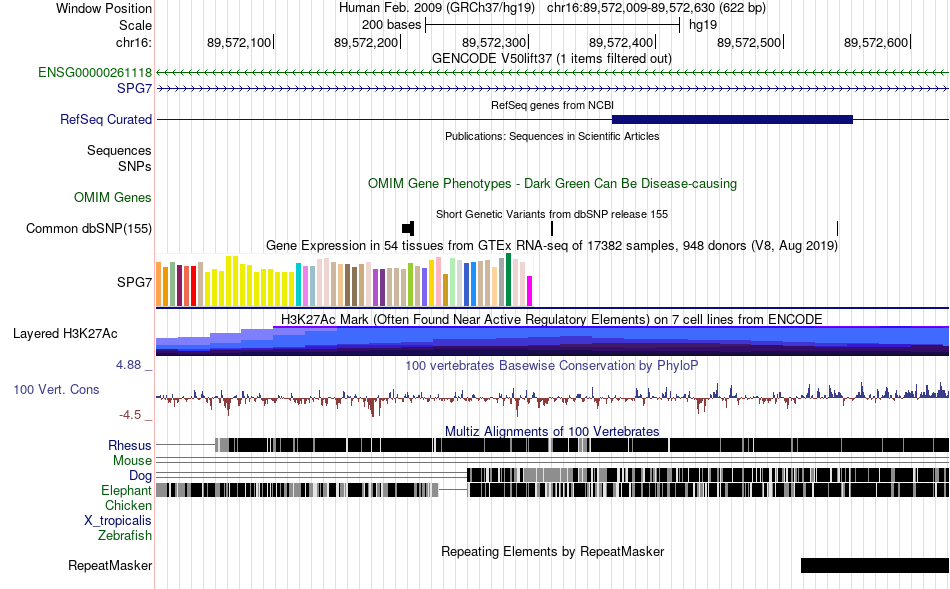Click Publications: Sequences in Scientific Articles title

coord(552,136)
